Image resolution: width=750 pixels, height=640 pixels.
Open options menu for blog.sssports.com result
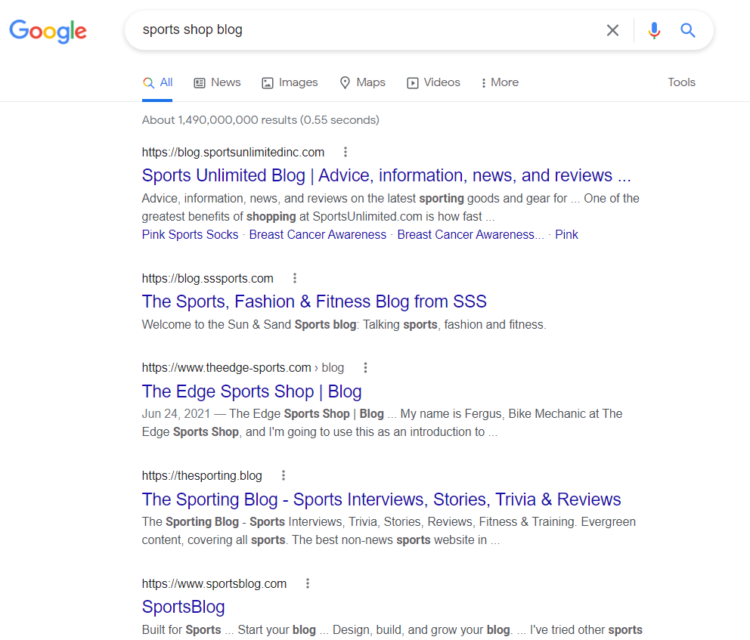295,278
